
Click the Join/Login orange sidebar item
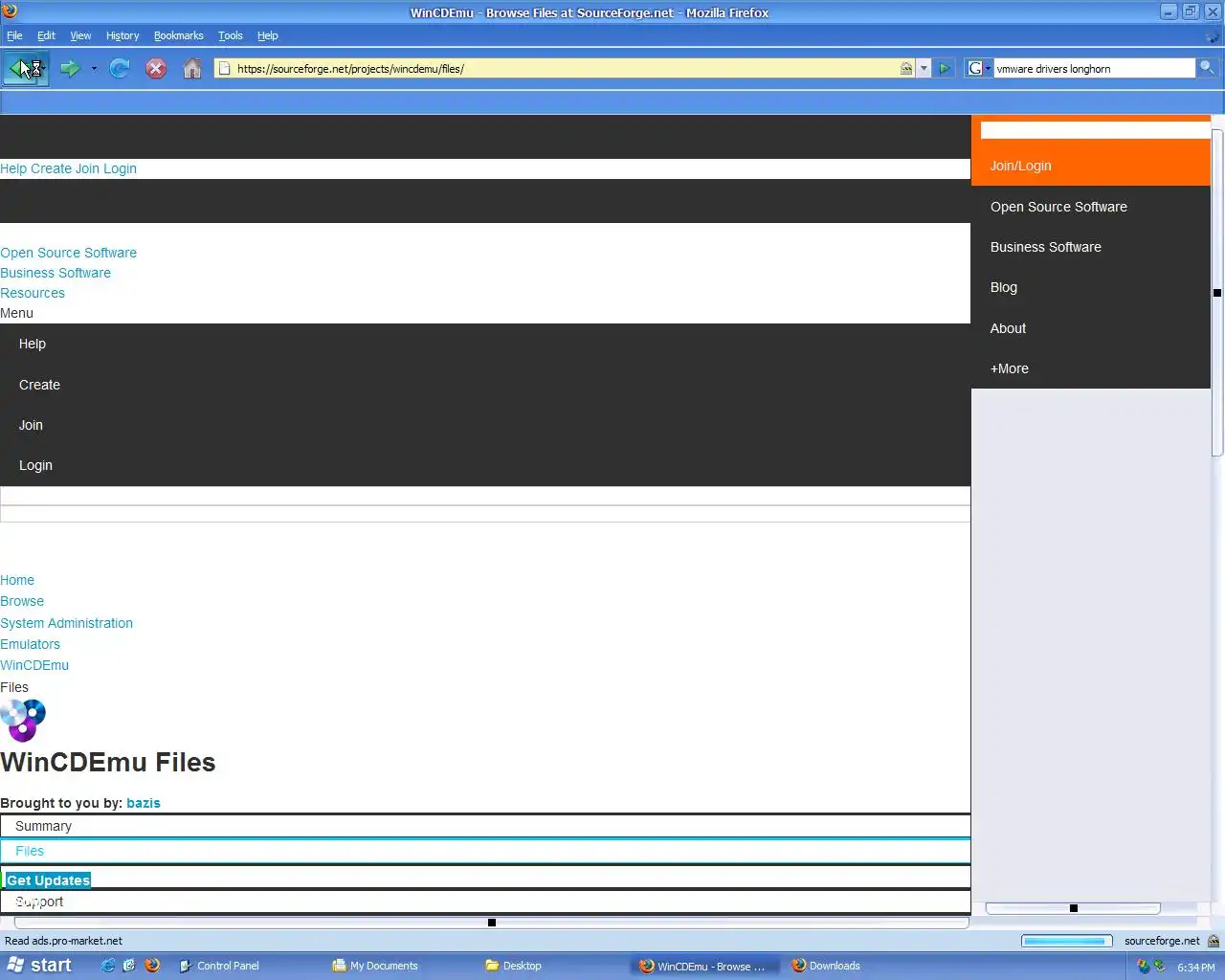pos(1090,166)
